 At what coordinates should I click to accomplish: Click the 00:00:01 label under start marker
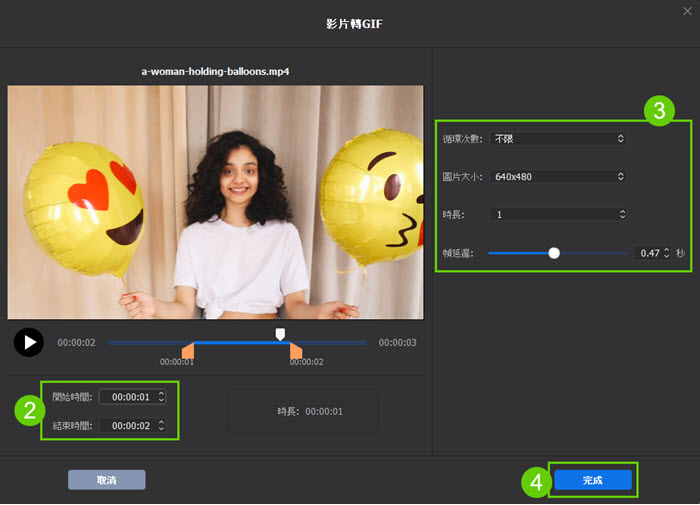(x=177, y=362)
